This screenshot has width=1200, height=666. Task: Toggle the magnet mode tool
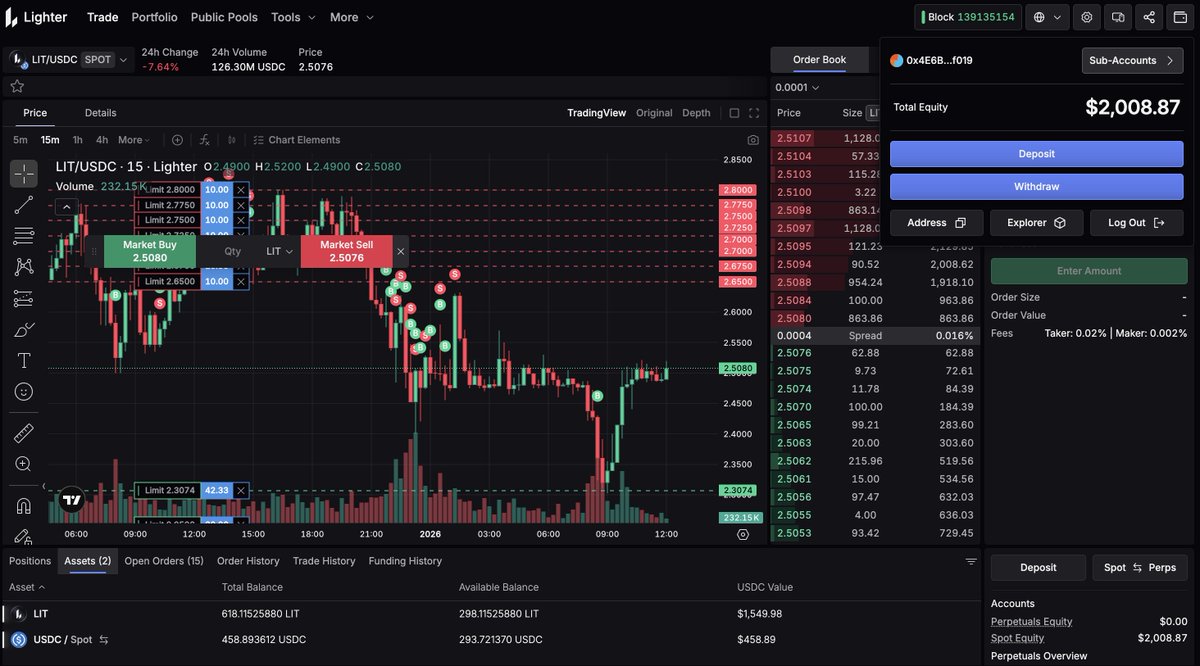coord(24,506)
